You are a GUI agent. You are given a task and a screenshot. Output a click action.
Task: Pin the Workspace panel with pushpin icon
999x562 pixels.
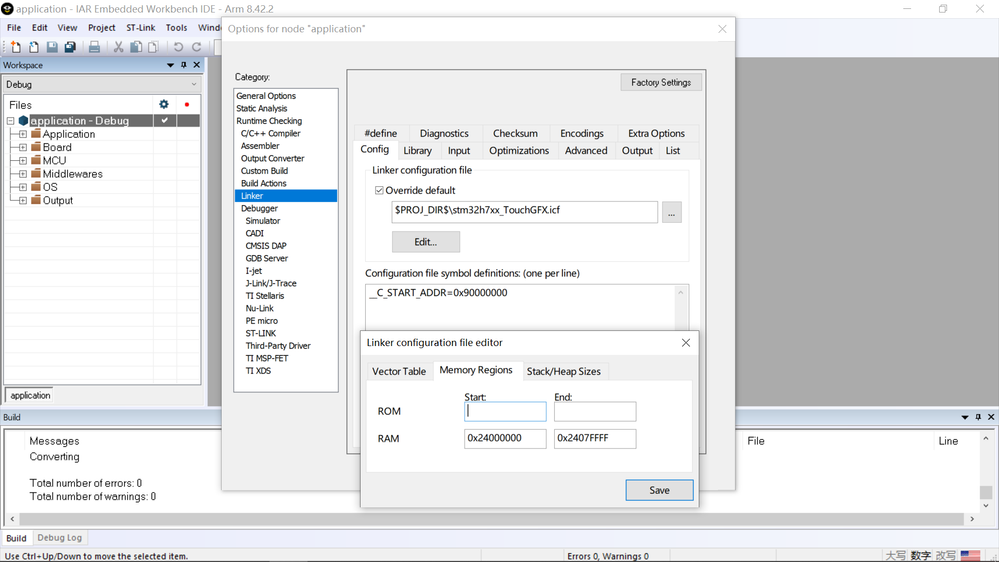pyautogui.click(x=183, y=65)
